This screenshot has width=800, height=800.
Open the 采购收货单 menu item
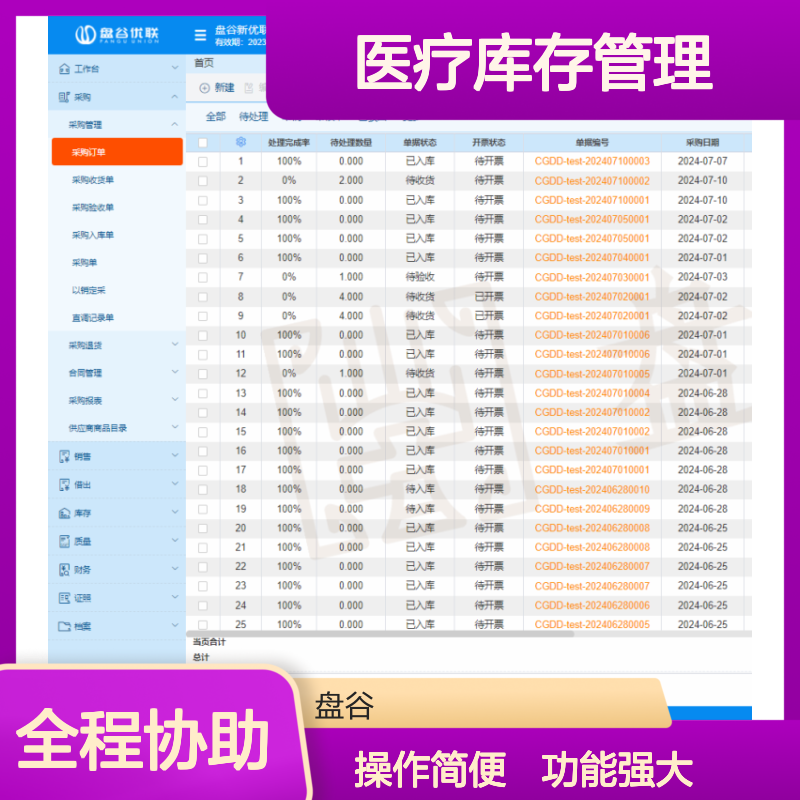coord(93,180)
